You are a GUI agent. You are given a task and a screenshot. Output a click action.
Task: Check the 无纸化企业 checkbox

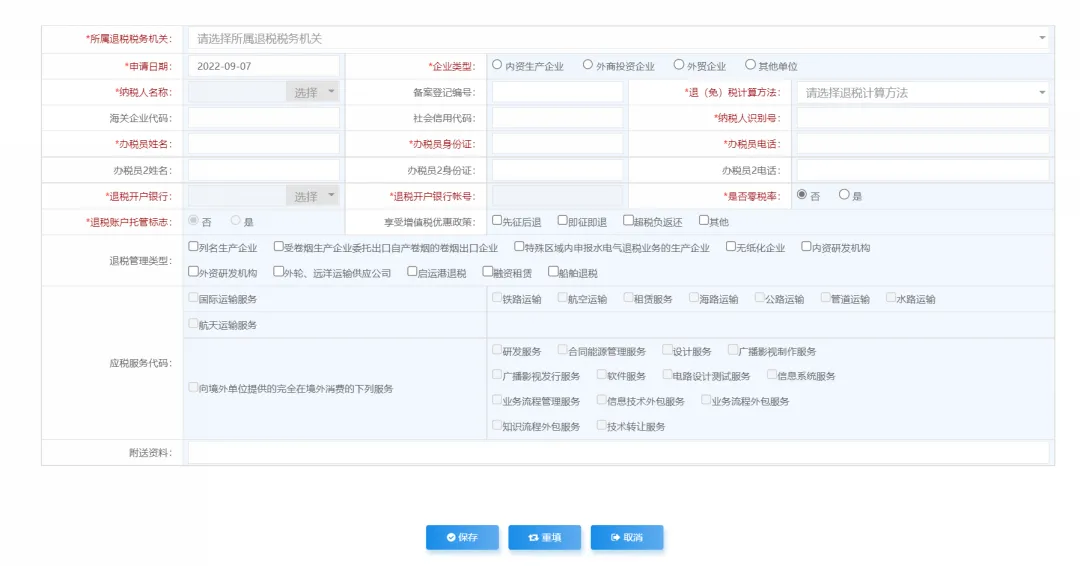731,247
